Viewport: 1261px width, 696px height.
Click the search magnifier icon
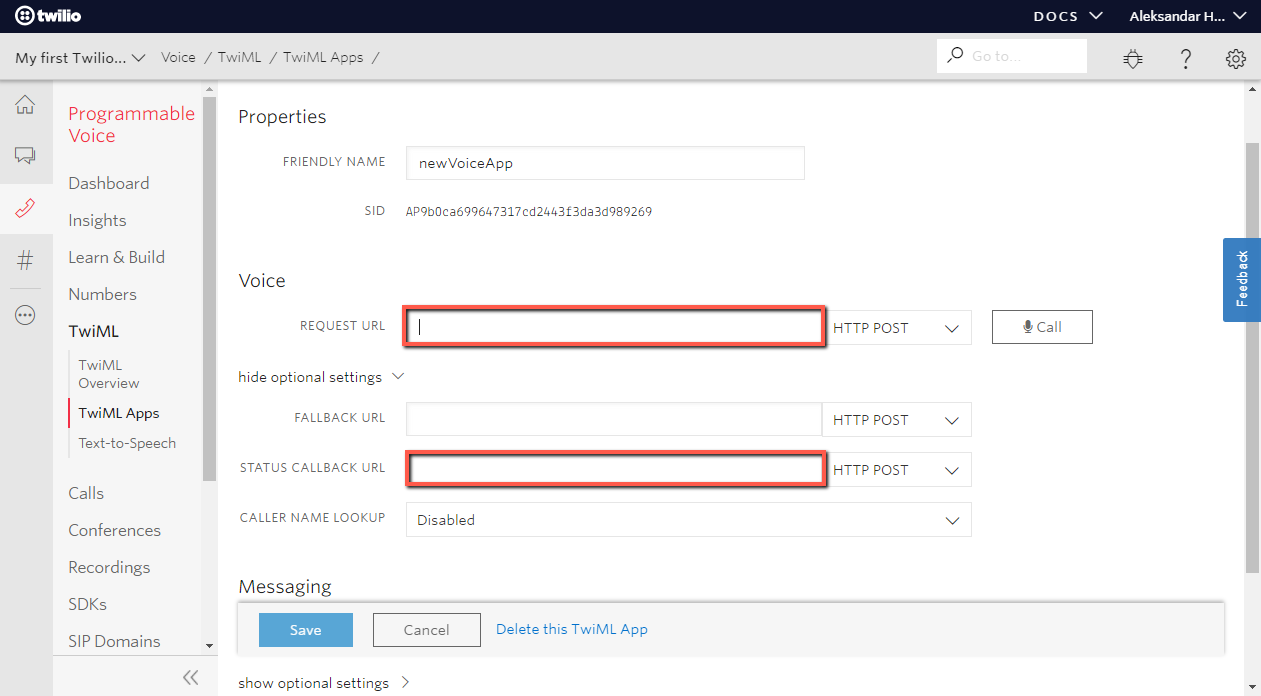point(956,56)
